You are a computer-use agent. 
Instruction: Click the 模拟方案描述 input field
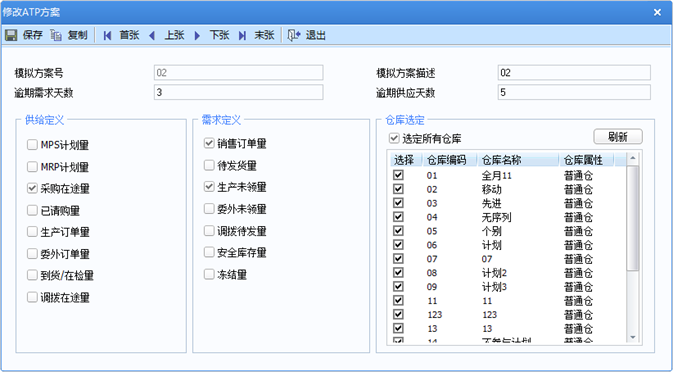[x=574, y=73]
